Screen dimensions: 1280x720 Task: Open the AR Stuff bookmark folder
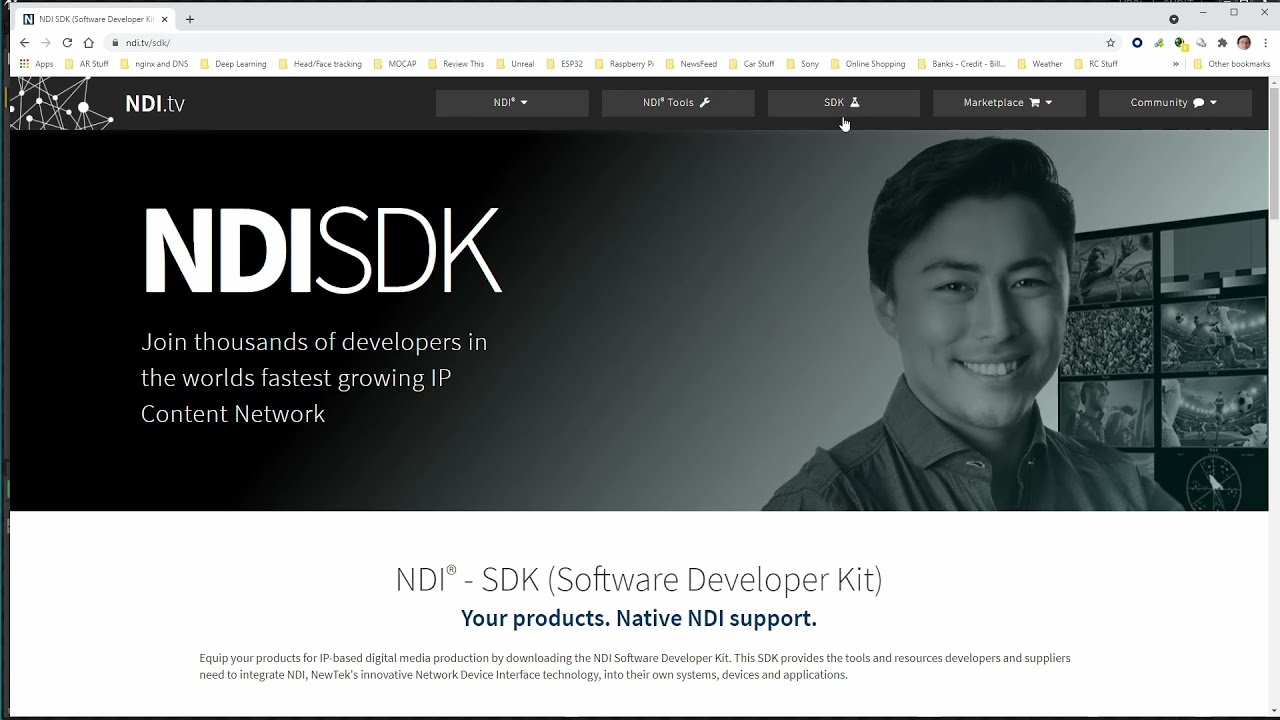click(87, 64)
